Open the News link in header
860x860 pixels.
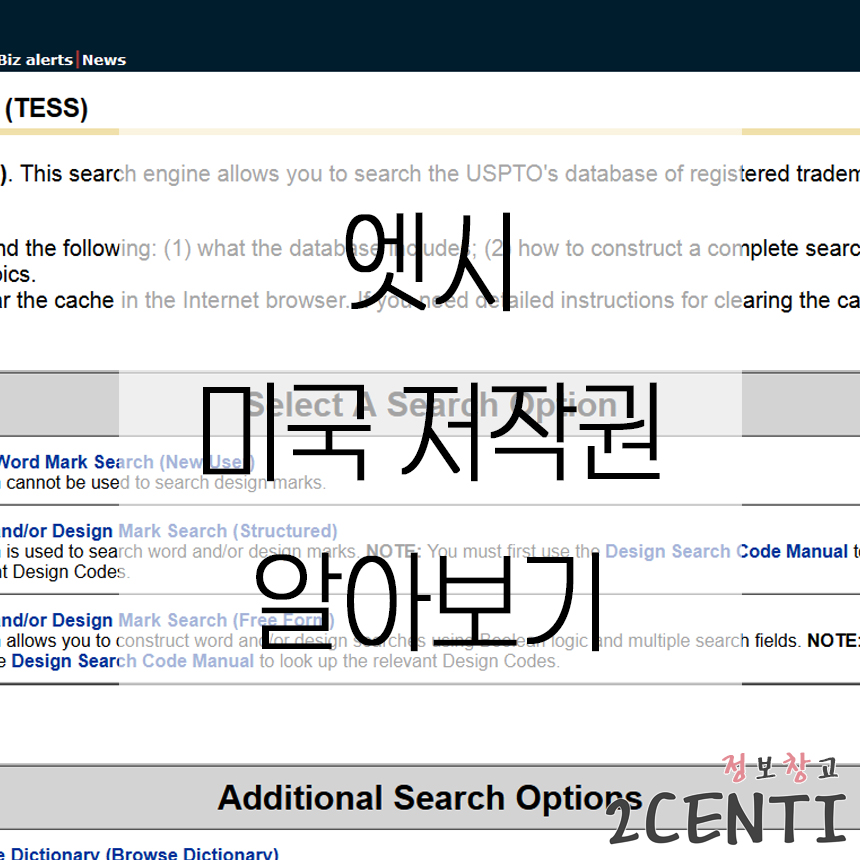(104, 60)
